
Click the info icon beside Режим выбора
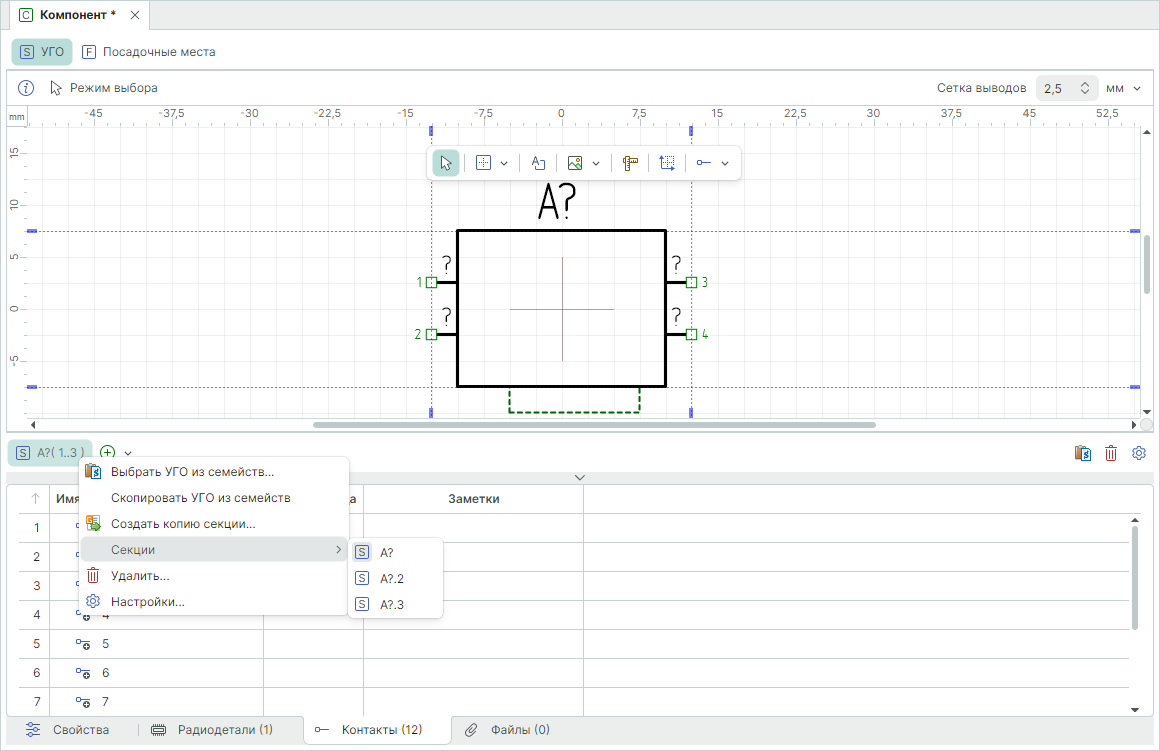(x=27, y=88)
